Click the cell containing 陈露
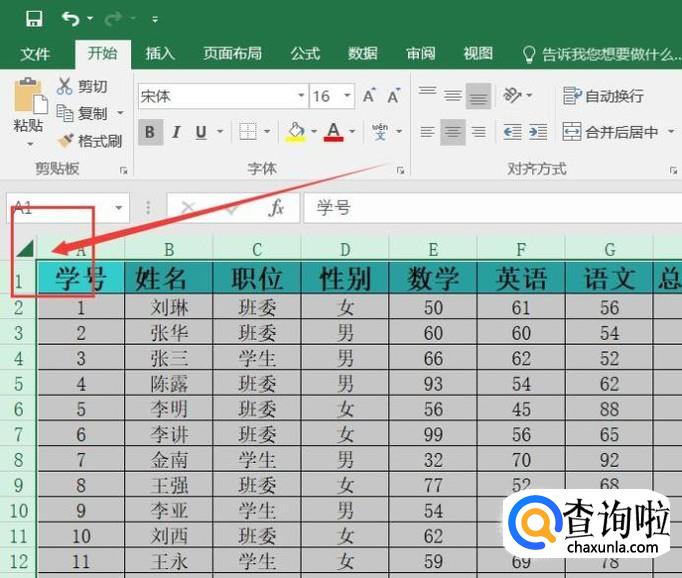682x578 pixels. (x=169, y=384)
